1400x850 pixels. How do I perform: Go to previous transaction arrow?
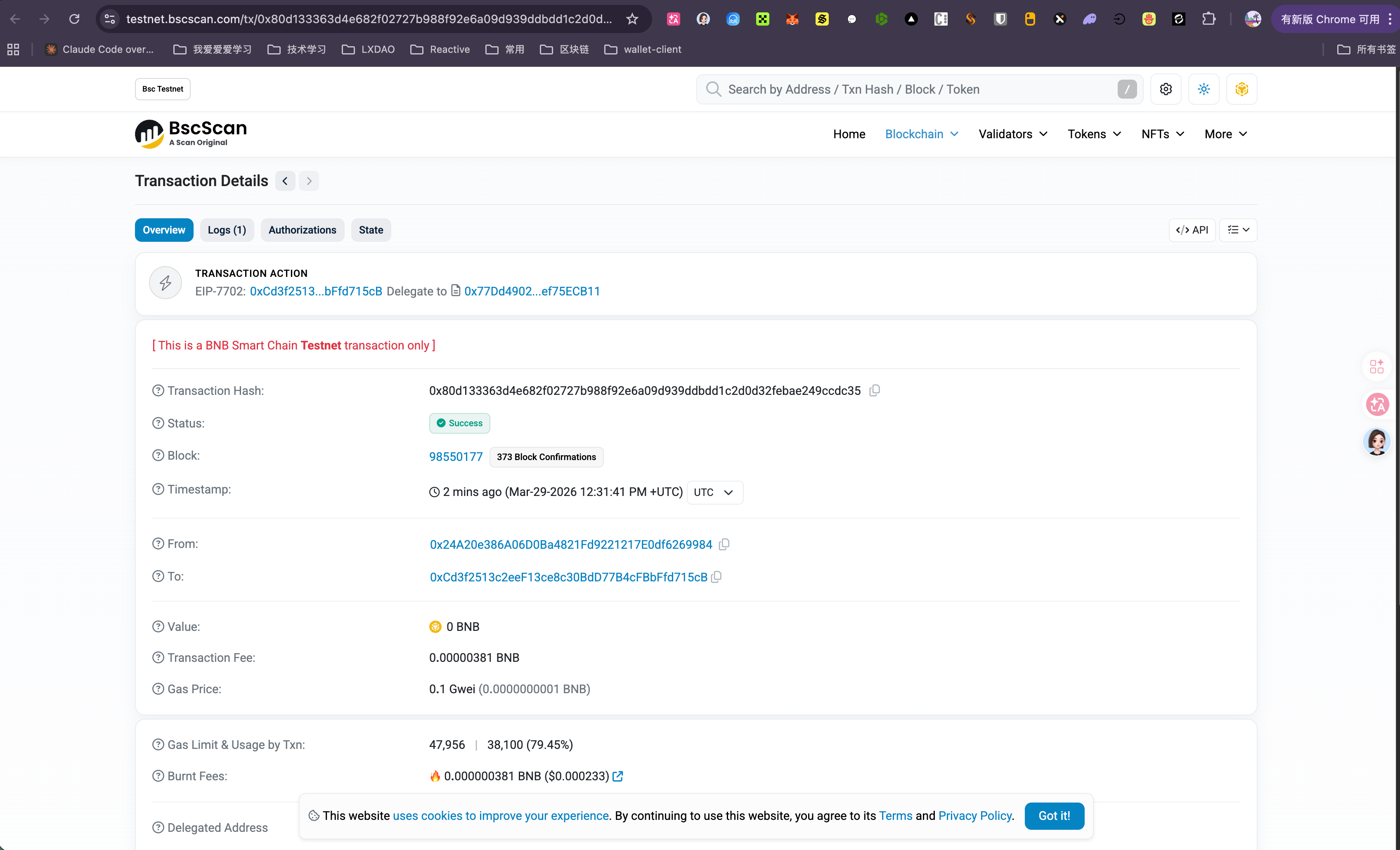pos(285,181)
